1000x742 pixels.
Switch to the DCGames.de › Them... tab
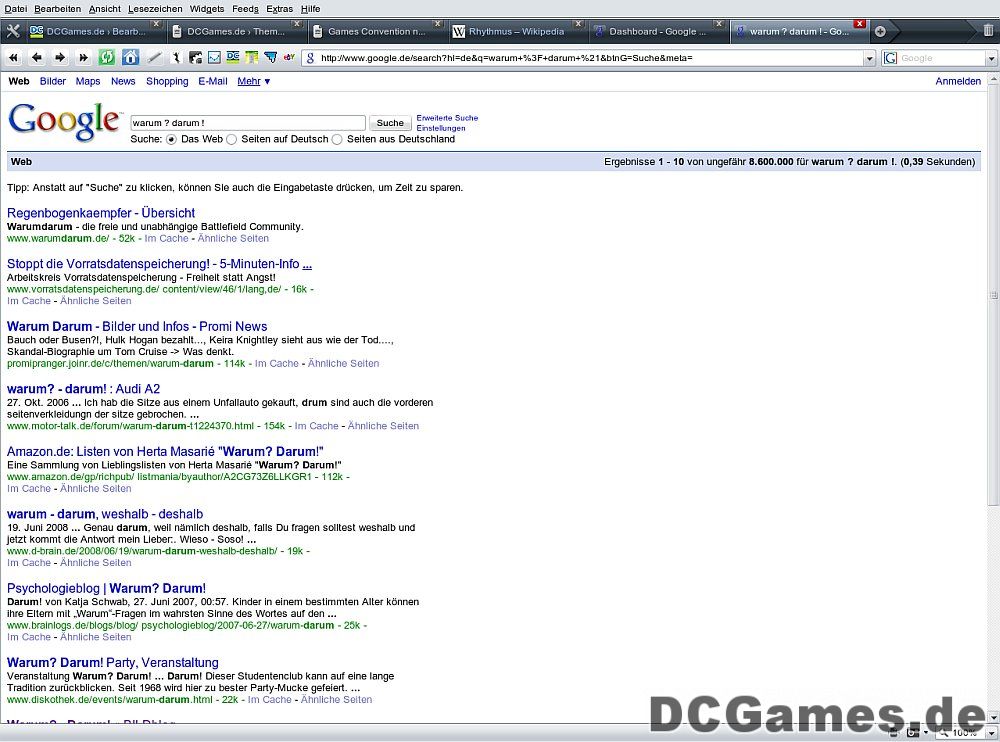click(236, 31)
